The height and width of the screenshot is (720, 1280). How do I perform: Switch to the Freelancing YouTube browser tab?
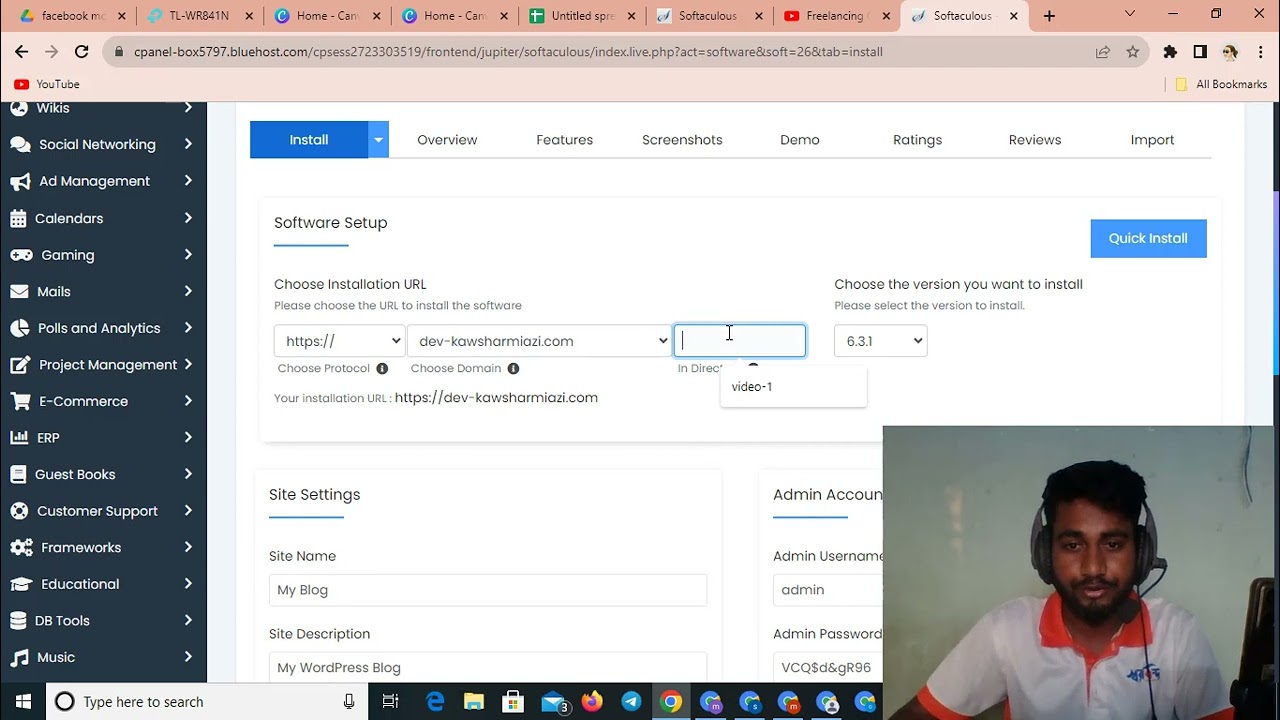click(838, 16)
